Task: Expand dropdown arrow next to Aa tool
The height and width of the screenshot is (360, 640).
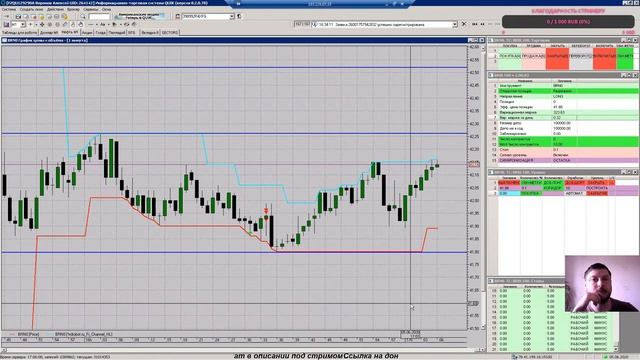Action: pyautogui.click(x=109, y=24)
